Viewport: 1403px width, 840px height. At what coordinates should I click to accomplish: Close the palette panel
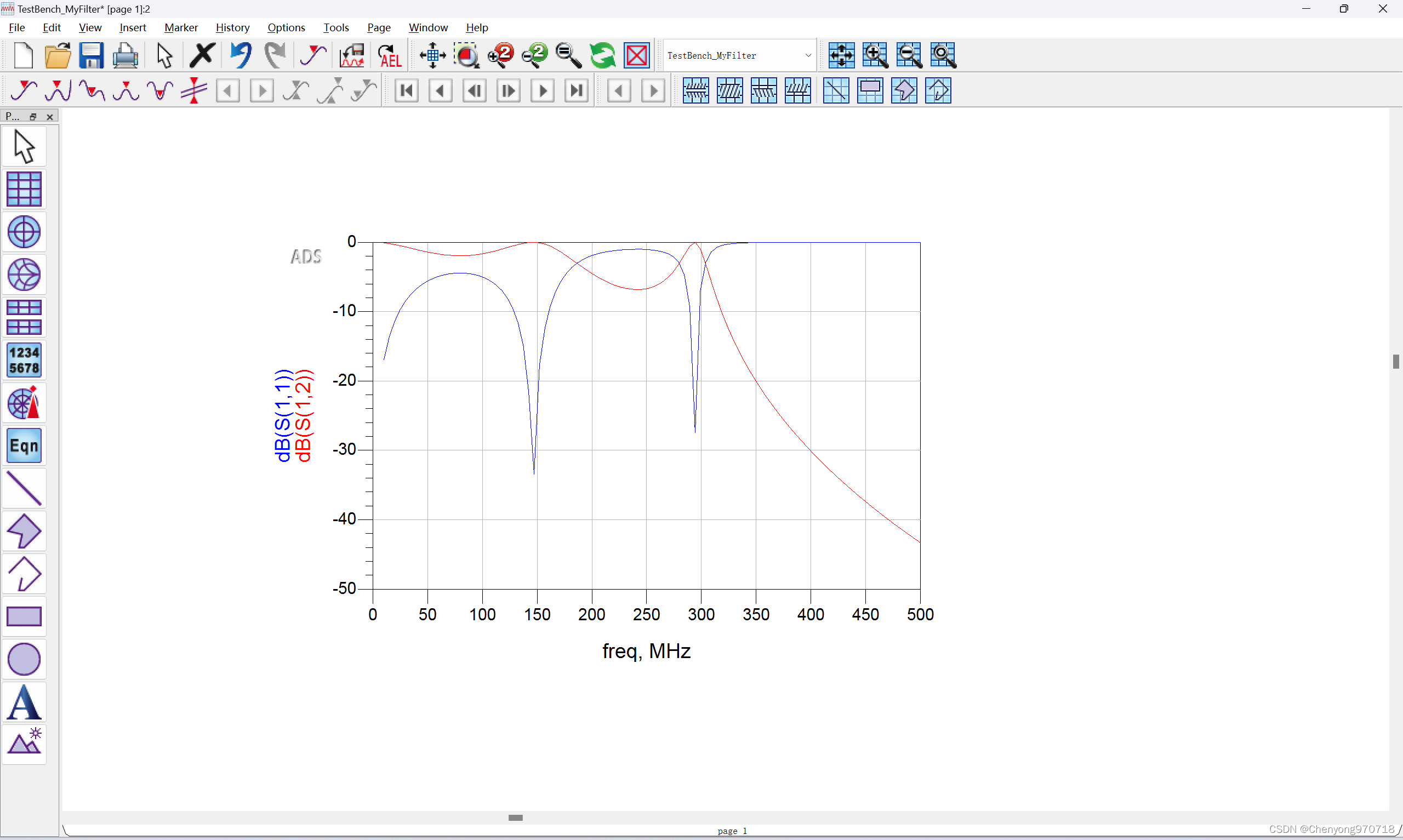pos(50,117)
